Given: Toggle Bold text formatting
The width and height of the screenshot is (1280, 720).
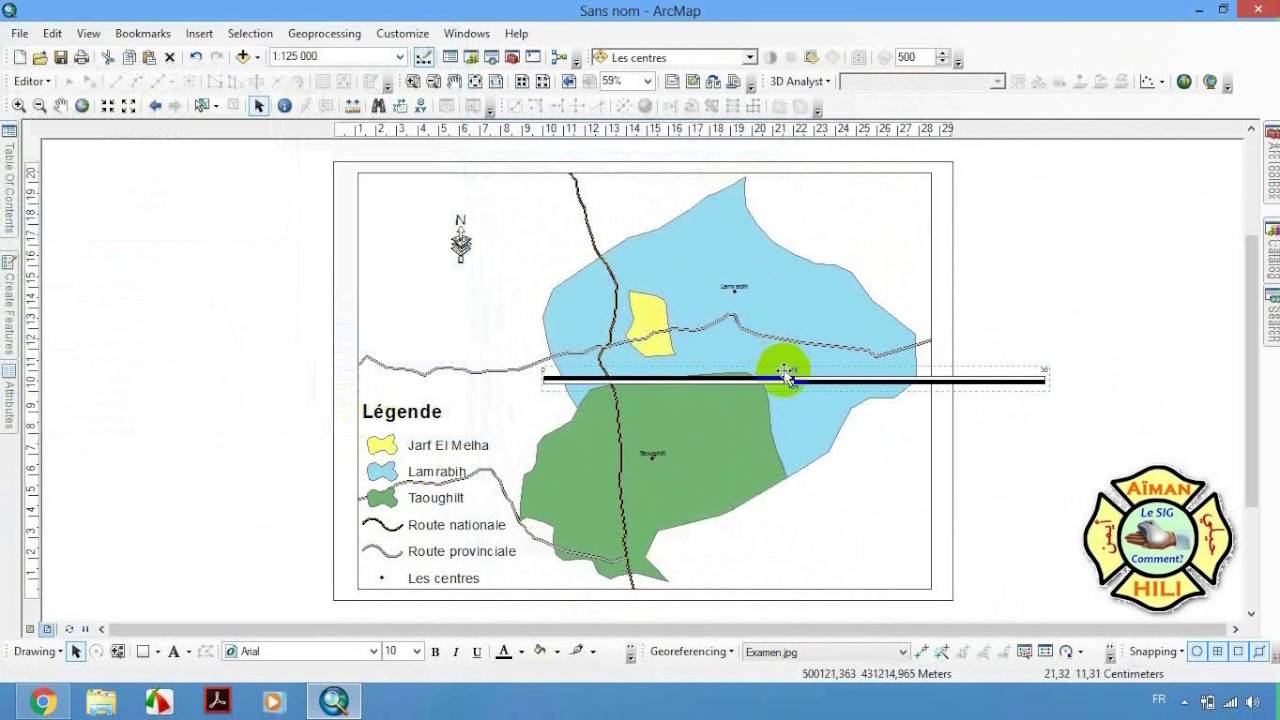Looking at the screenshot, I should [x=435, y=652].
